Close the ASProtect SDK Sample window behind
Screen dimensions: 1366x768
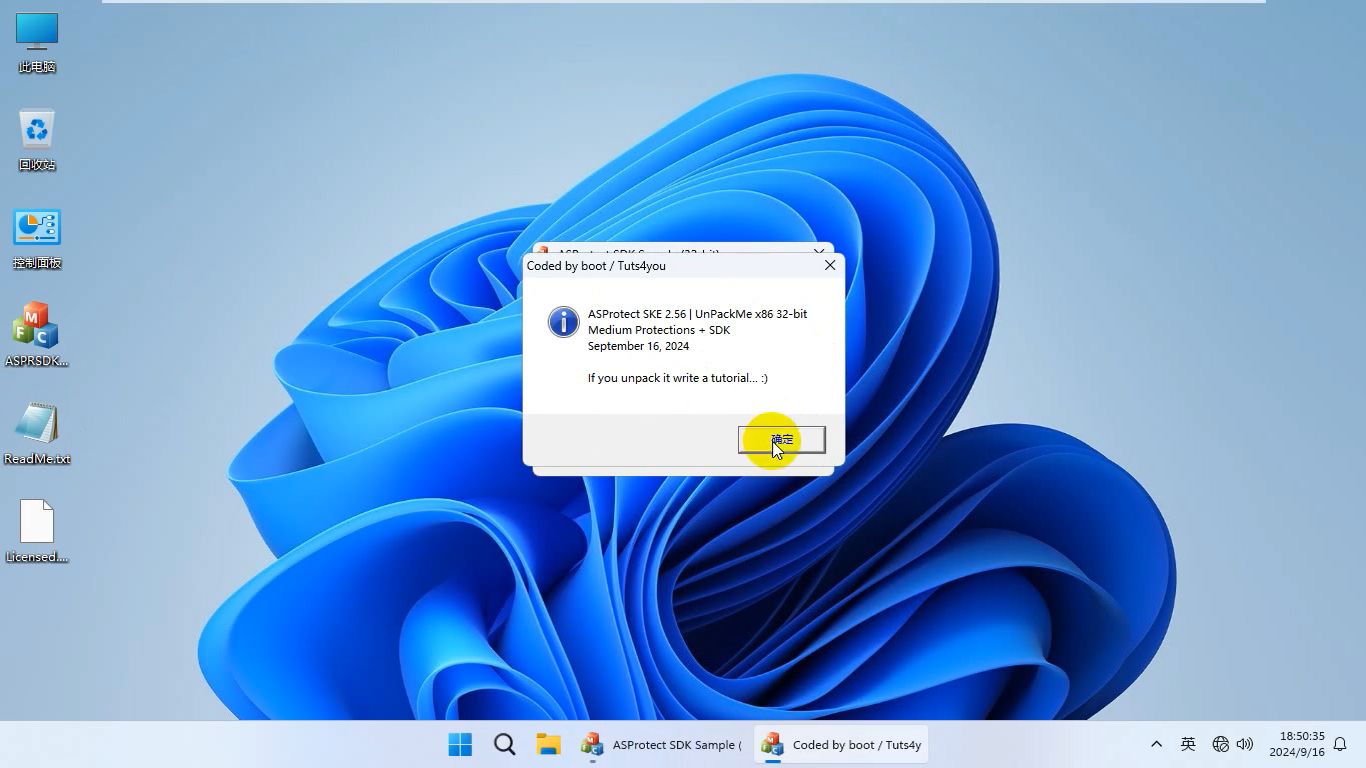(x=819, y=250)
